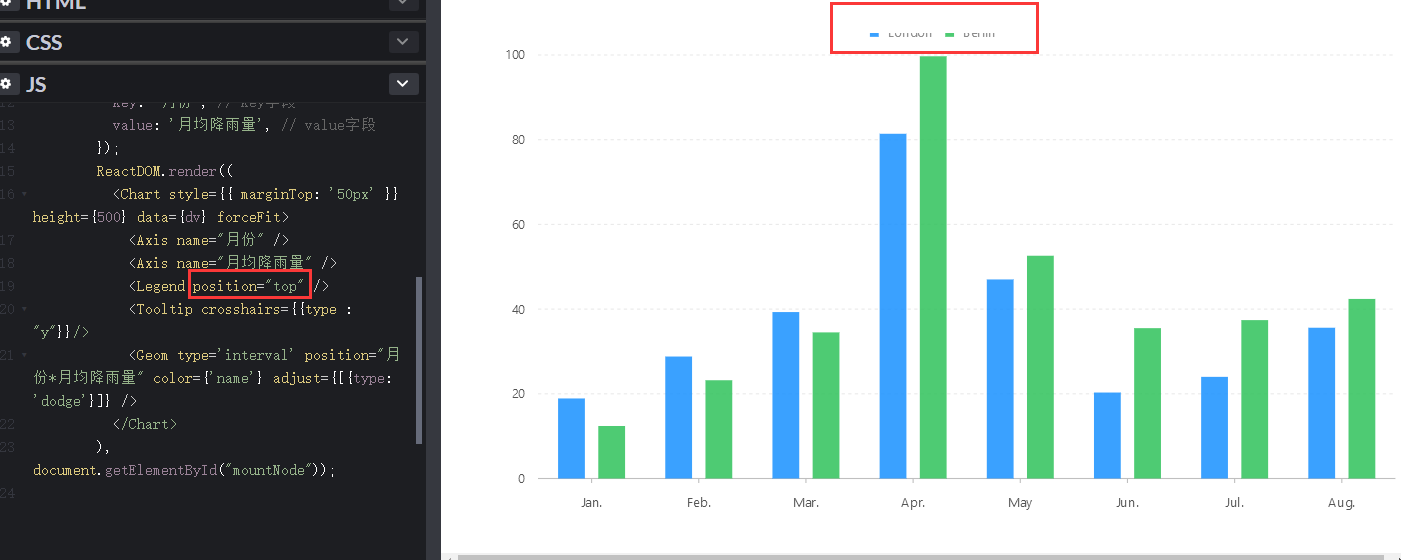1401x560 pixels.
Task: Click the green Berlin bar for May
Action: click(1040, 367)
